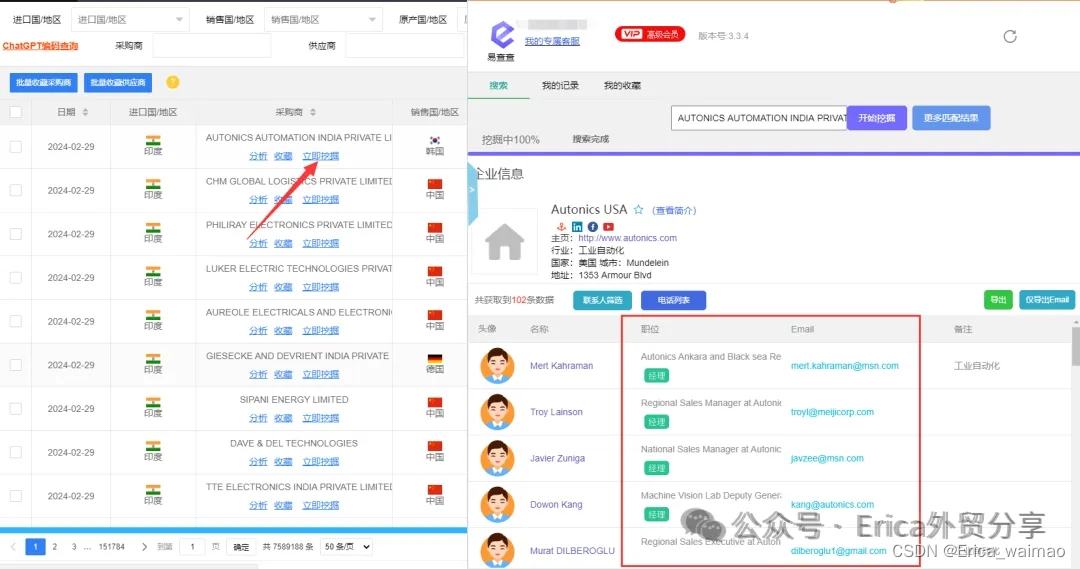Image resolution: width=1080 pixels, height=569 pixels.
Task: Click the contacts list vertical scrollbar
Action: pos(1076,344)
